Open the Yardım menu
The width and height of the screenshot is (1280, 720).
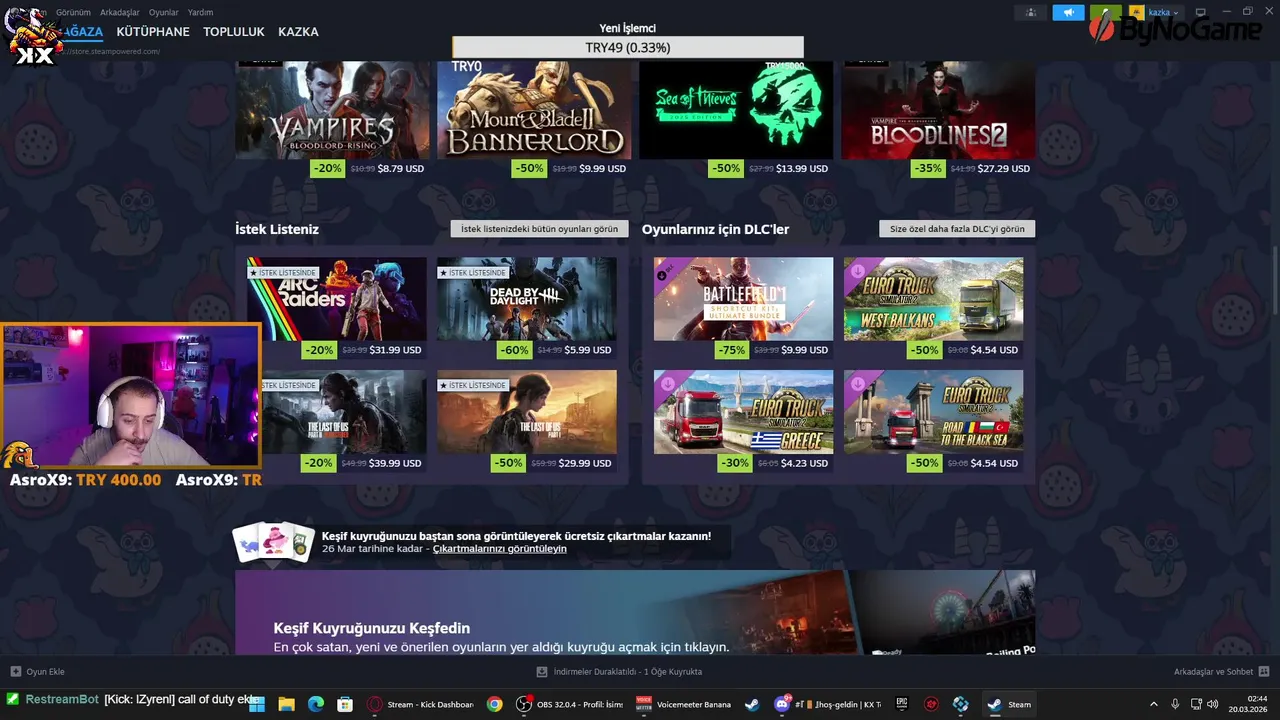[x=200, y=12]
